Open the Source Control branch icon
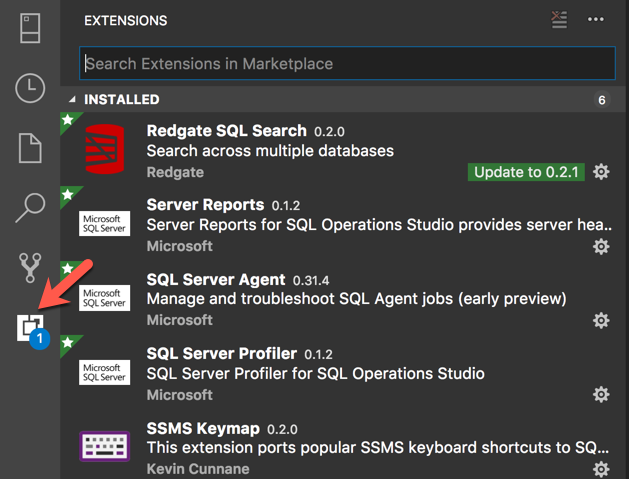This screenshot has width=629, height=479. (30, 268)
